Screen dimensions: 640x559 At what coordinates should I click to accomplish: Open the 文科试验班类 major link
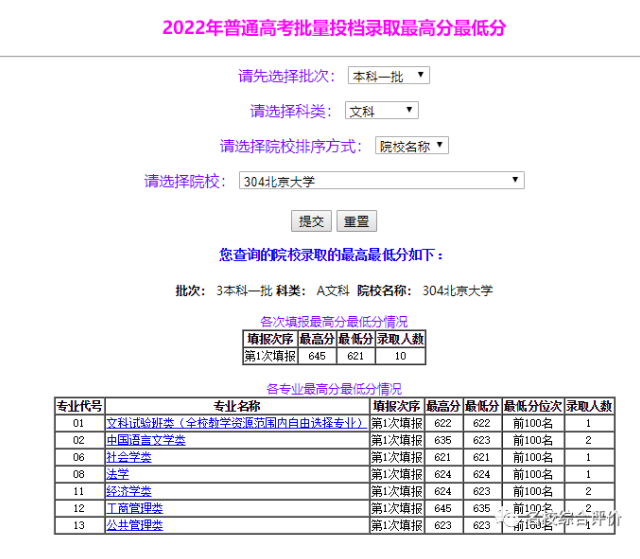tap(236, 424)
